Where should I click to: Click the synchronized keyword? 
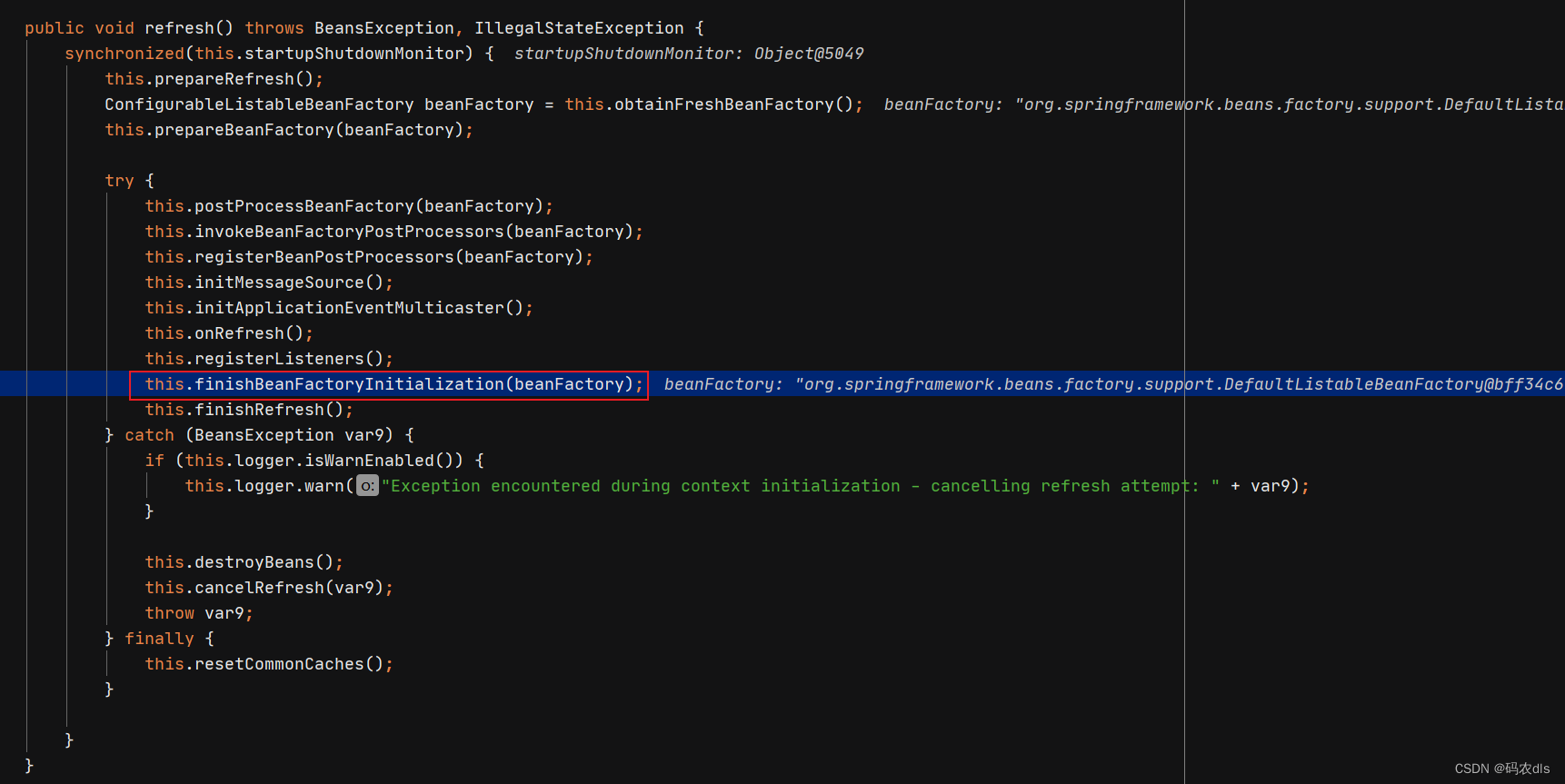pos(125,54)
